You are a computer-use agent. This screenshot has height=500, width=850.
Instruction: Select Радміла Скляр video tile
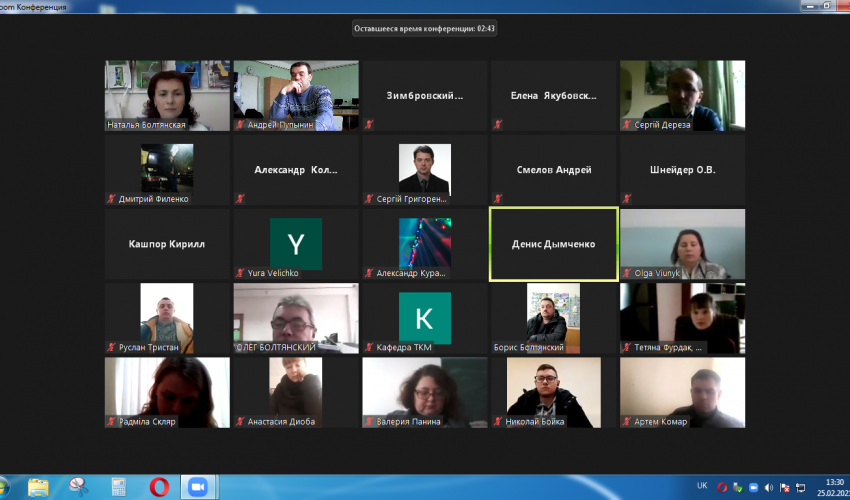167,392
